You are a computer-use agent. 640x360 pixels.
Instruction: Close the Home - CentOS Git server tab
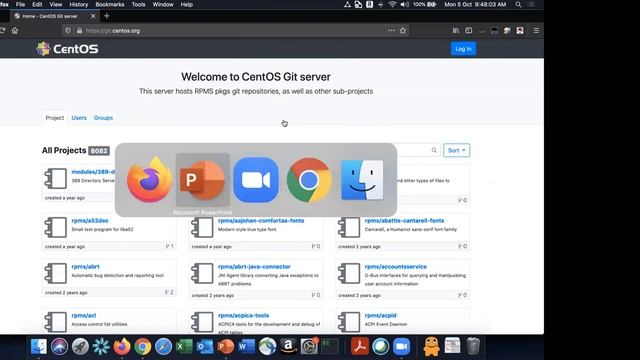(93, 16)
